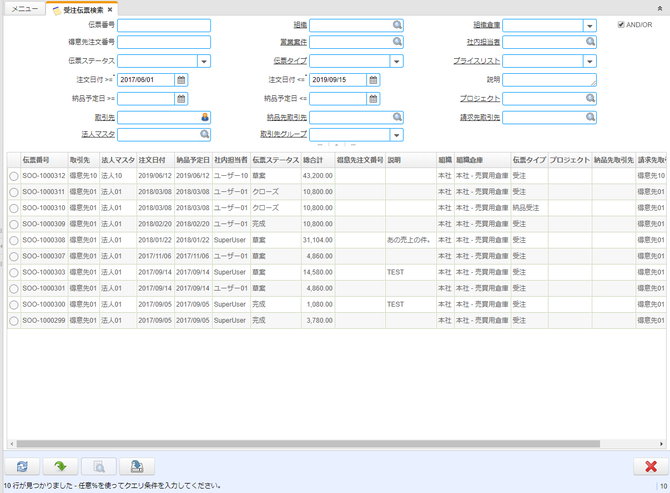Click the magnifier zoom icon in bottom toolbar
Screen dimensions: 670x493
point(99,467)
